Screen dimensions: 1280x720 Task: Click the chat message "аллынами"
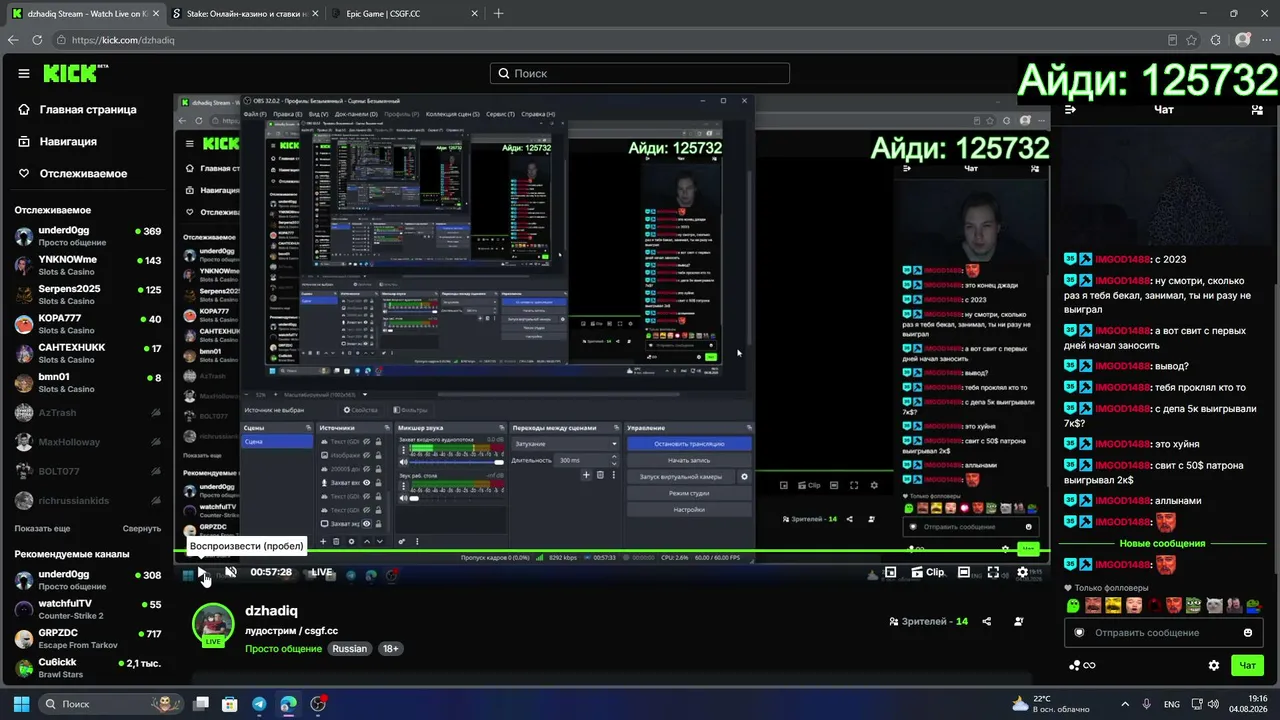(x=1178, y=500)
